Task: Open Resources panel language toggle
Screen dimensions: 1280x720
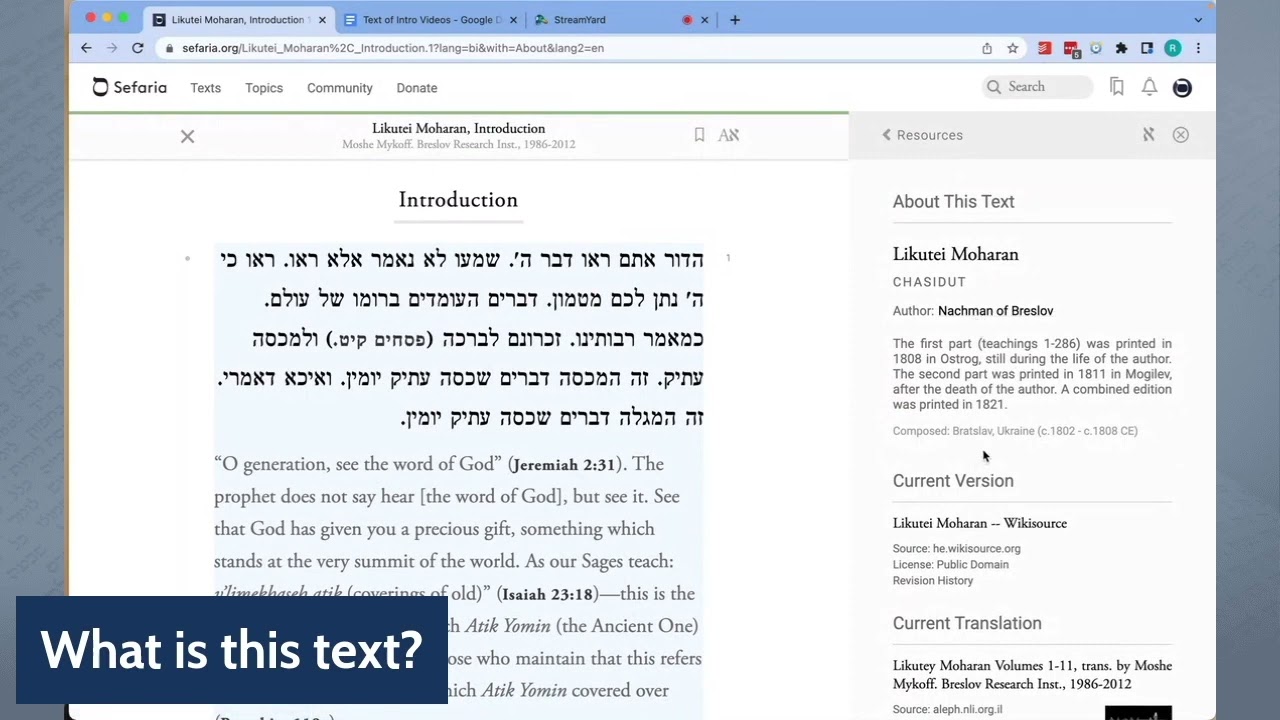Action: (1149, 135)
